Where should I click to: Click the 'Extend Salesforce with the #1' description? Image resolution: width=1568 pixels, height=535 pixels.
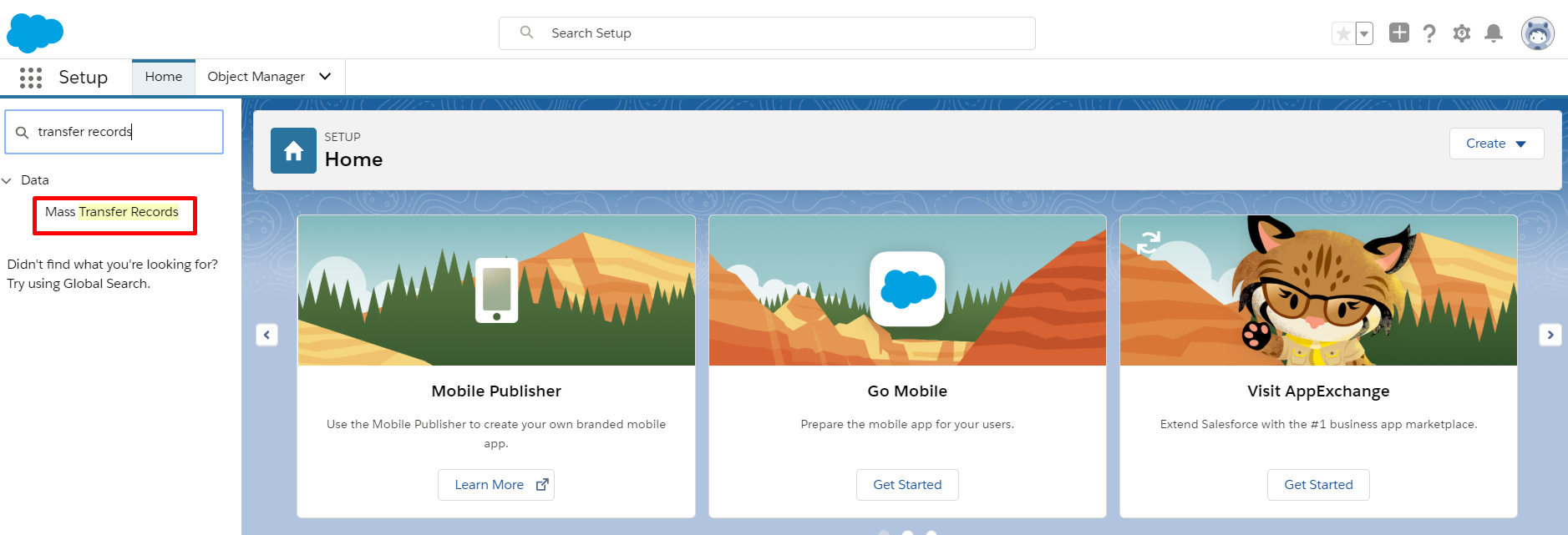(x=1318, y=424)
